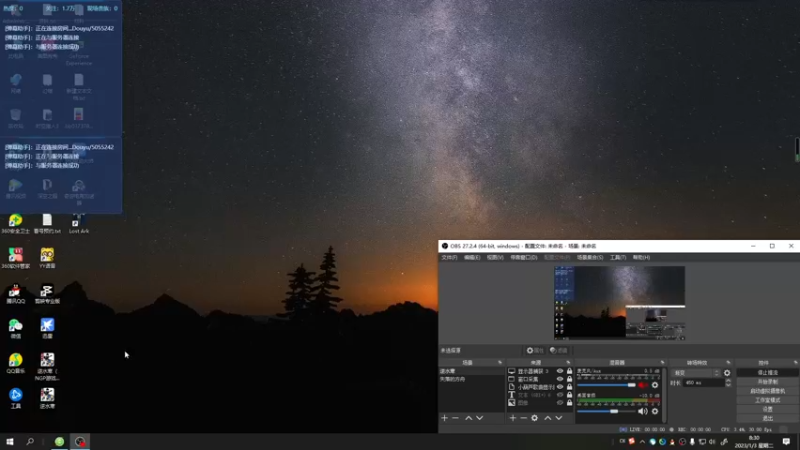Select the 显示器捕获 3 source row

point(540,371)
